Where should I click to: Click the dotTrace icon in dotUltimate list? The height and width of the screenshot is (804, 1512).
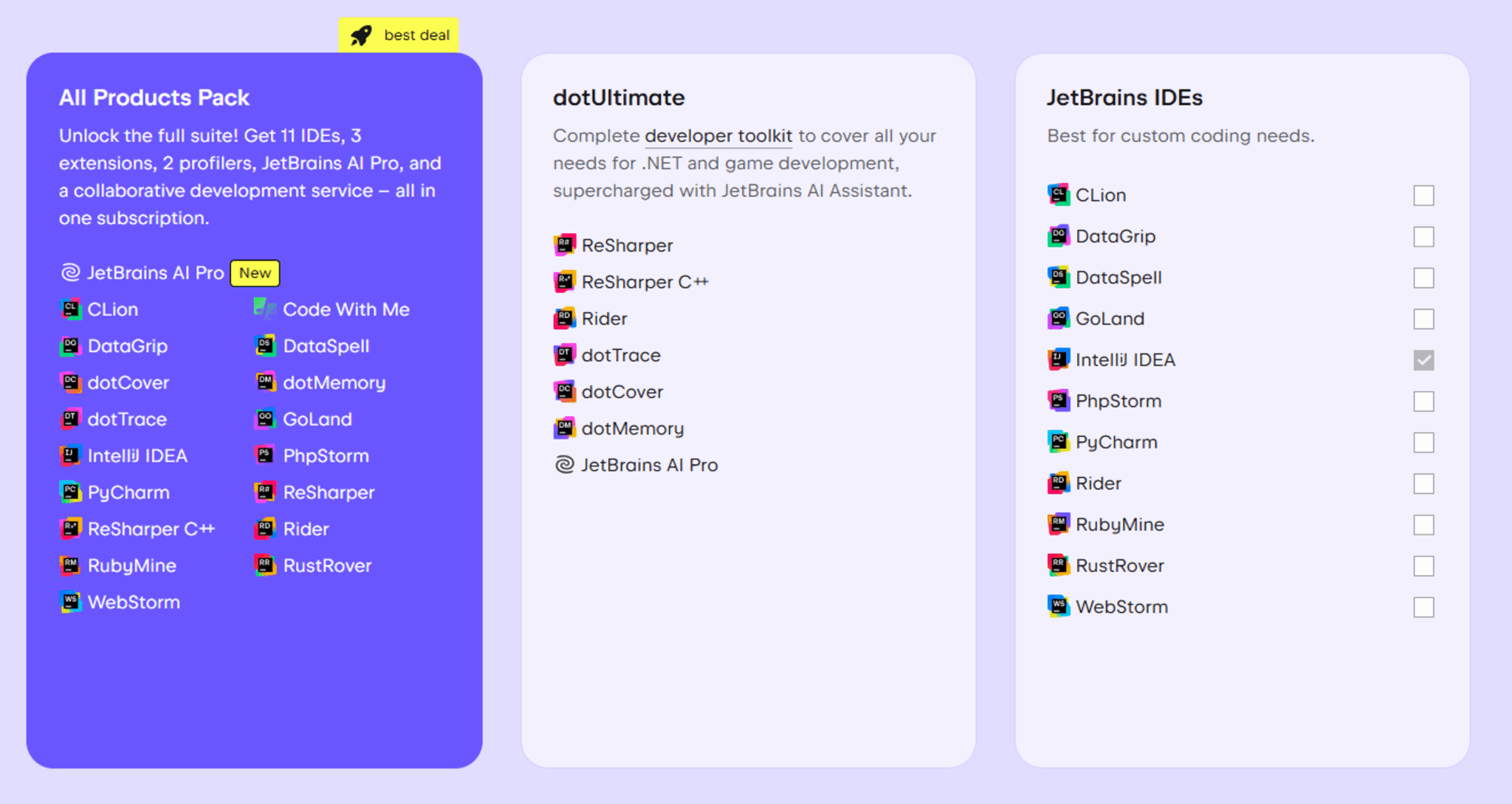coord(564,354)
